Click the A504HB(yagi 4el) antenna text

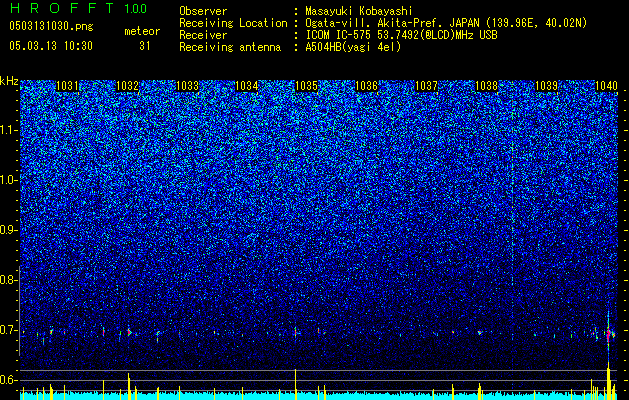coord(353,47)
